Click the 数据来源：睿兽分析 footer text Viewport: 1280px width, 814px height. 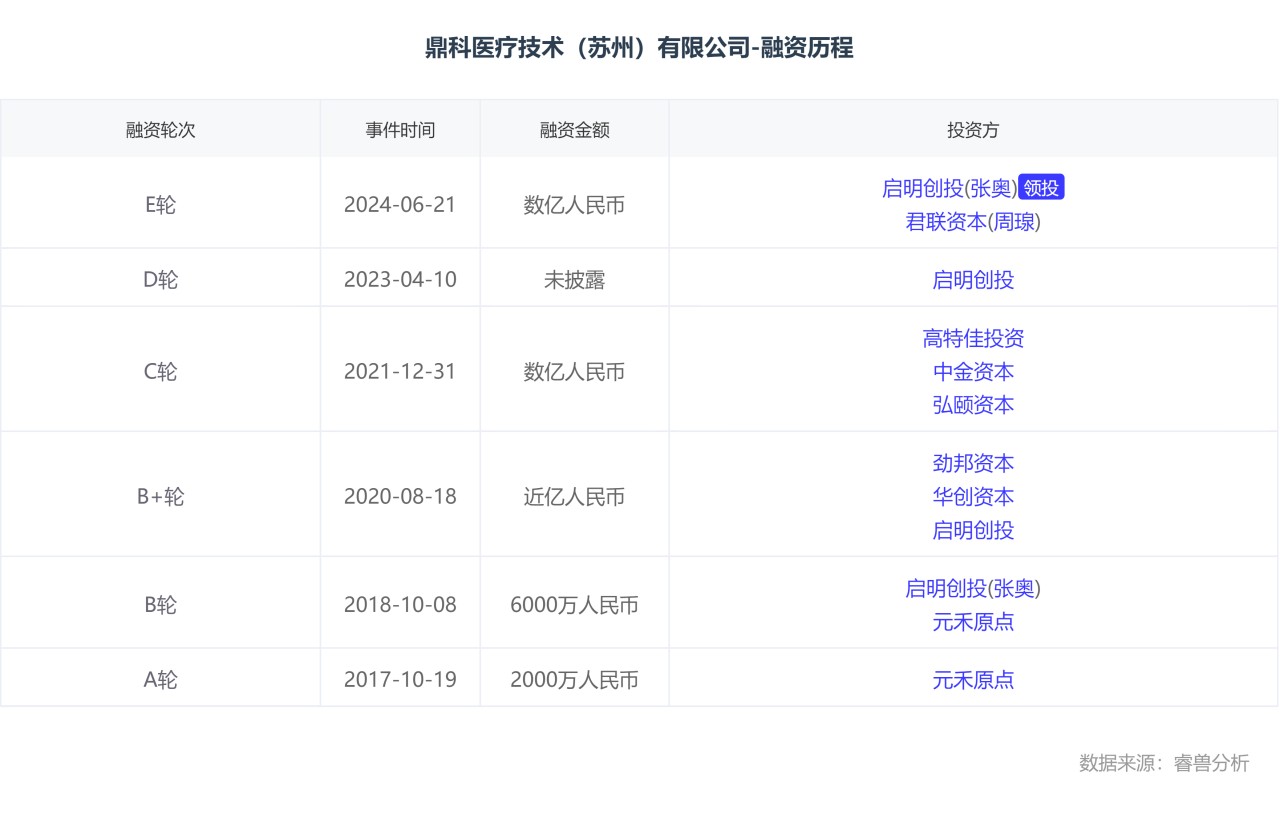coord(1164,763)
